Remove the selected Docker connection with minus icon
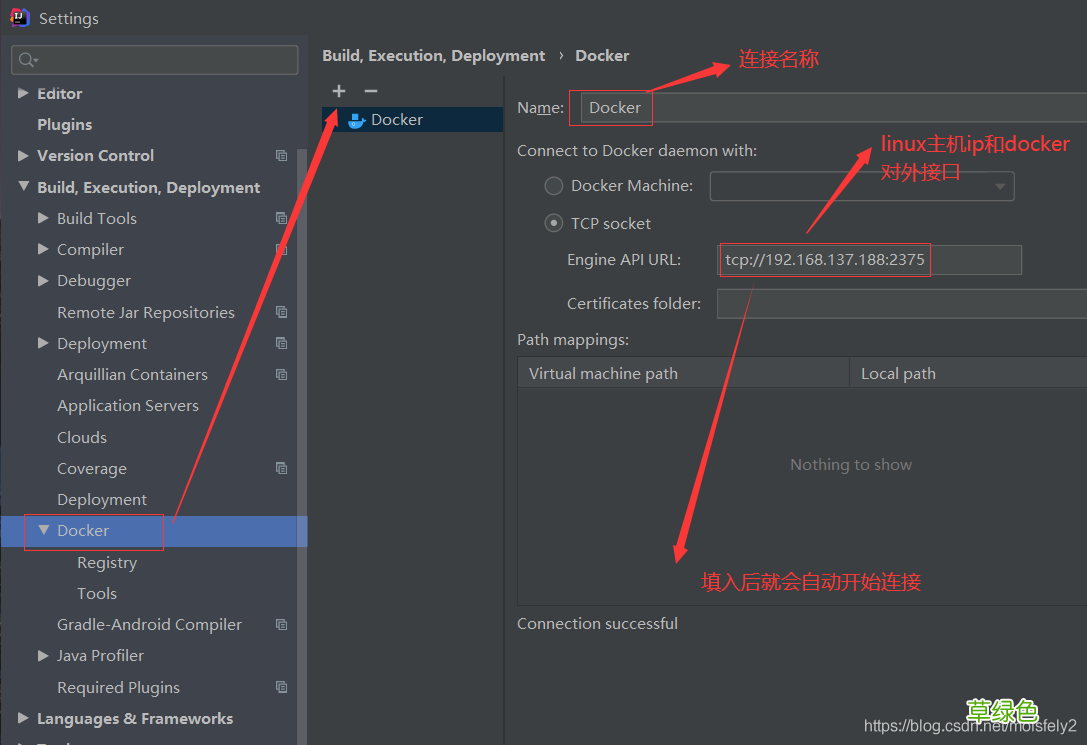The width and height of the screenshot is (1087, 745). 371,91
